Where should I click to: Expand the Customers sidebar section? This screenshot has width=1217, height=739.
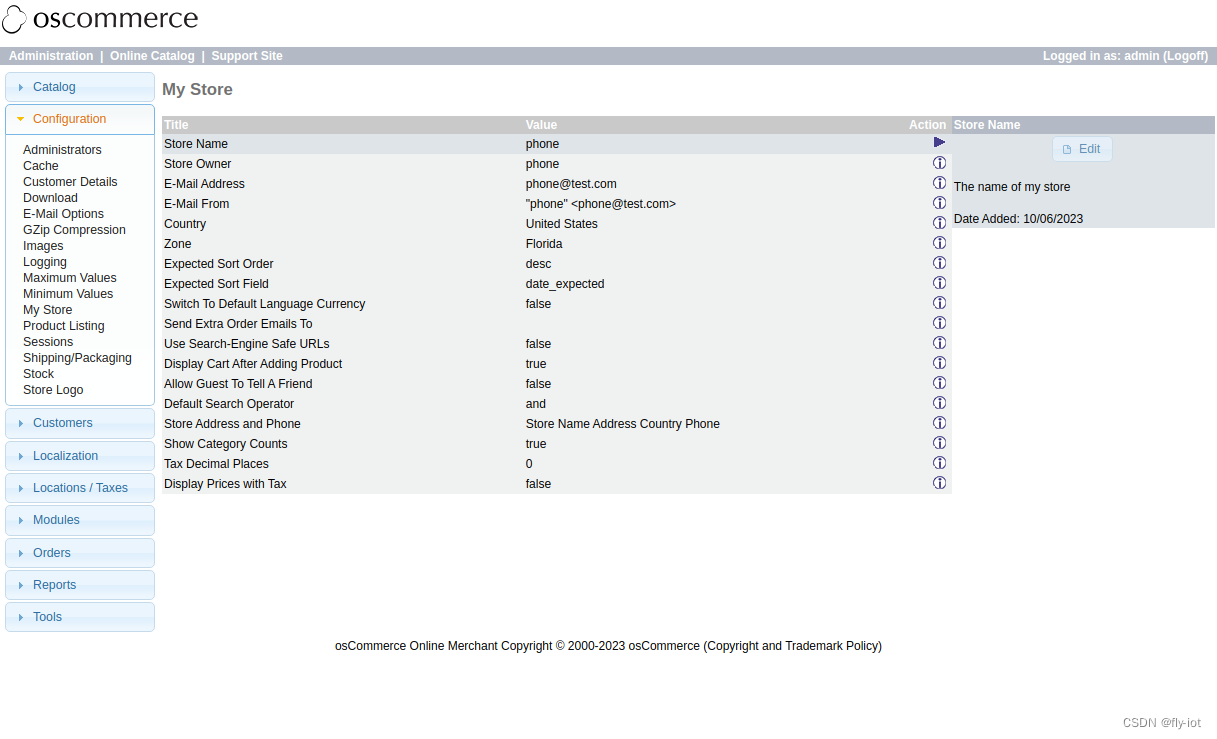(x=80, y=423)
